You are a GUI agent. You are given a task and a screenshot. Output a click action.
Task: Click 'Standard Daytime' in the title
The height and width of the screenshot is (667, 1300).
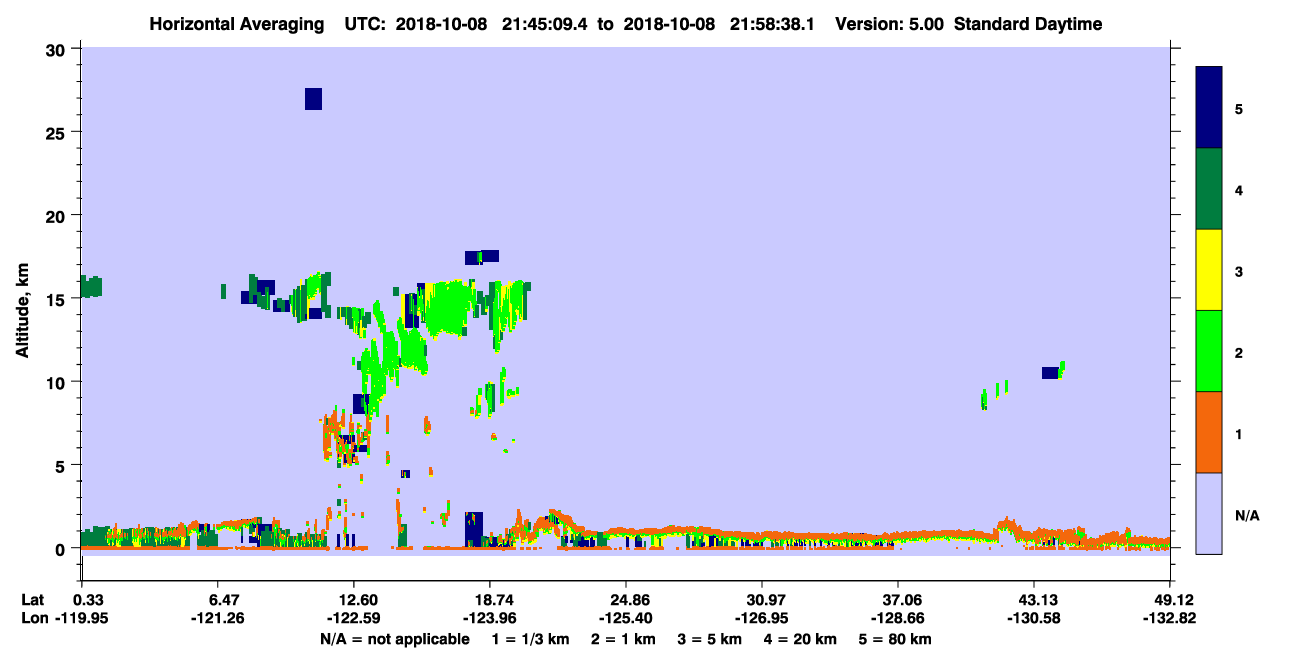click(1029, 24)
